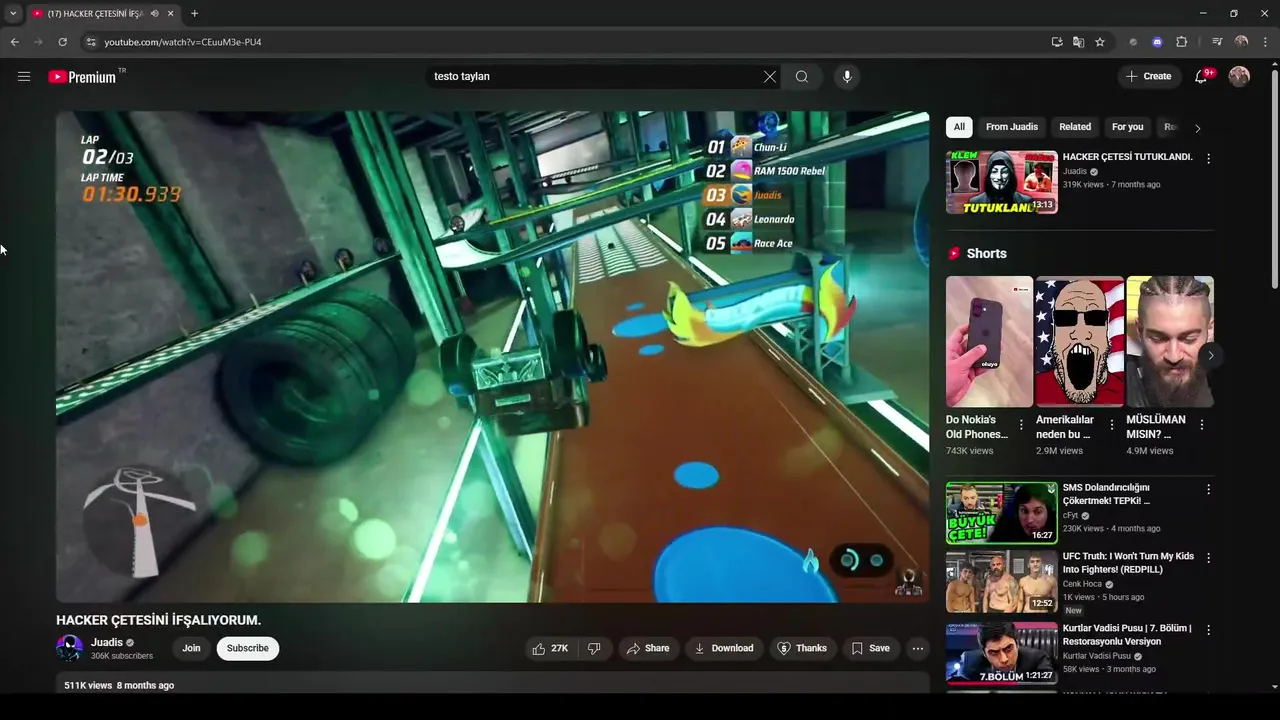Click the Download button
This screenshot has width=1280, height=720.
724,648
